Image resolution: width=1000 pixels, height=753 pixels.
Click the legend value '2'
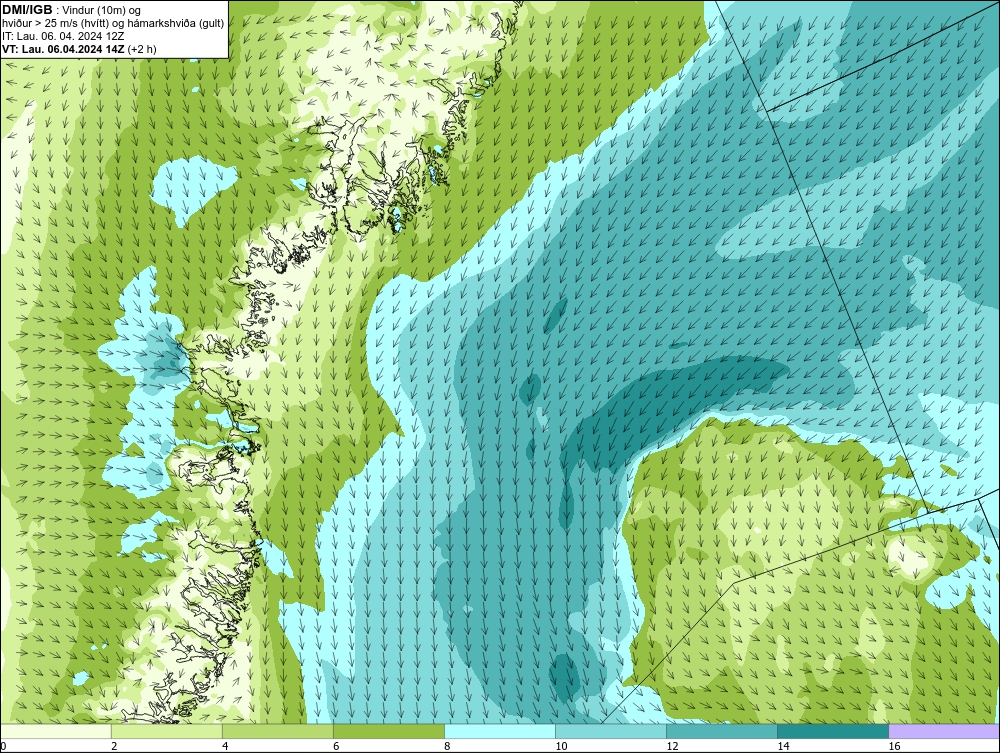click(x=114, y=746)
